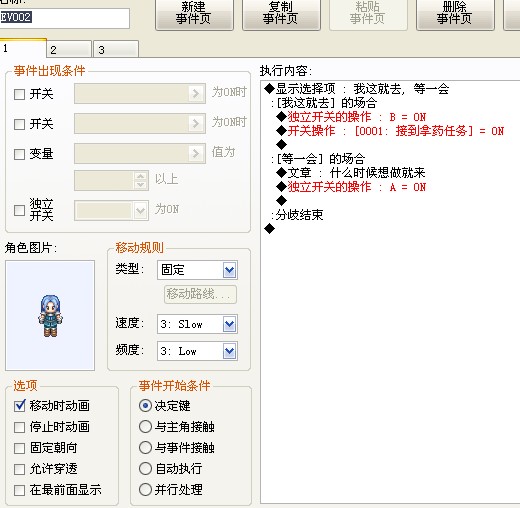Uncheck the 移动时动画 checkbox

click(x=19, y=406)
